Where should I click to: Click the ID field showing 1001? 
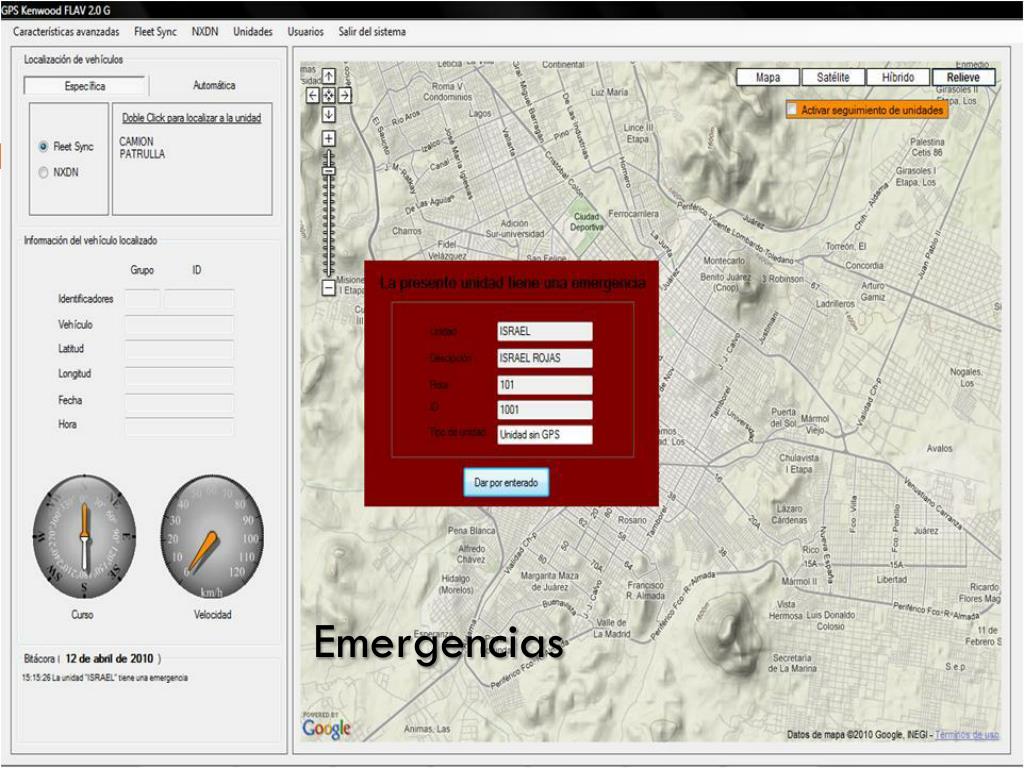[x=545, y=409]
